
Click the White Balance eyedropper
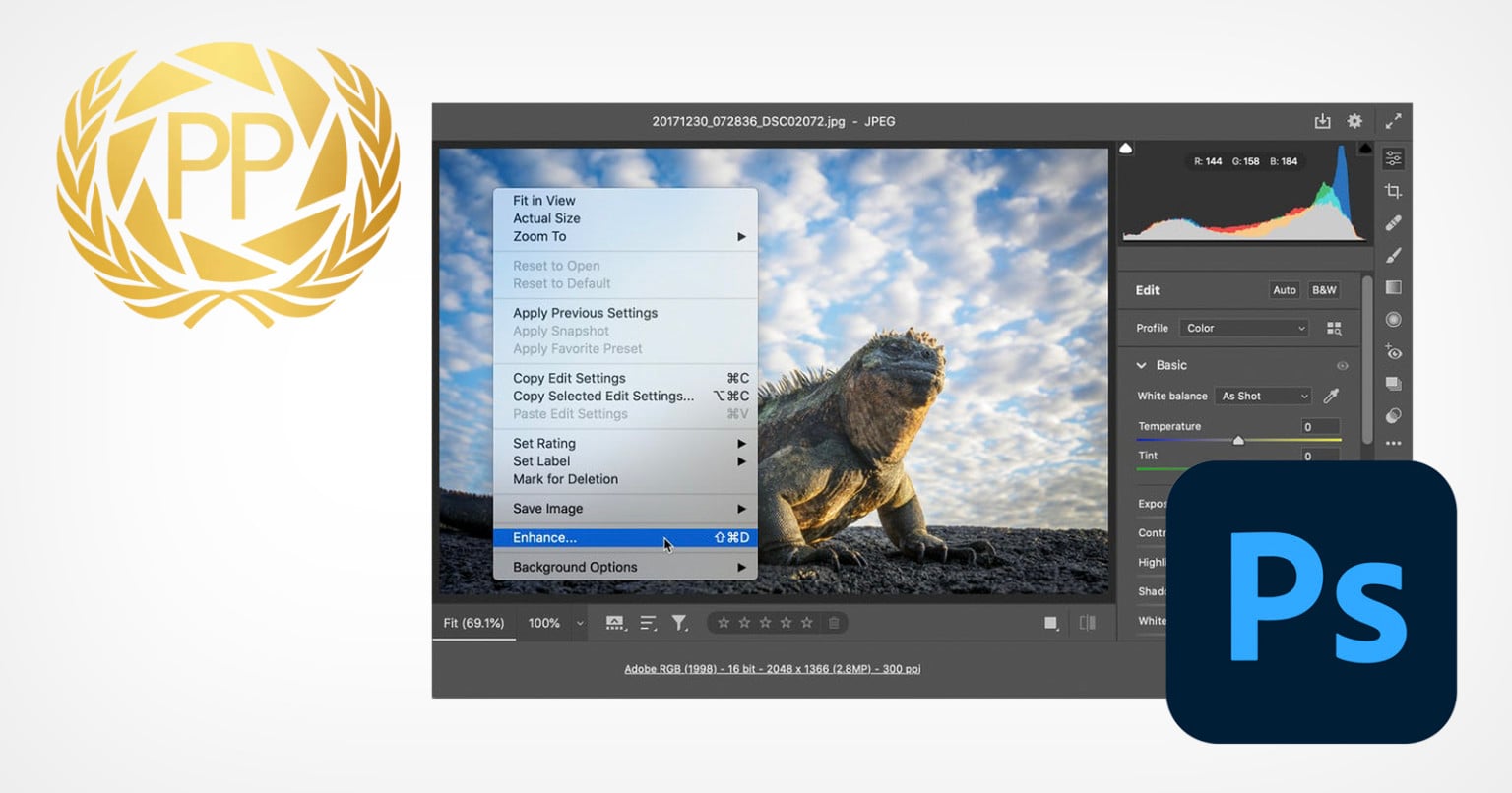click(1332, 395)
